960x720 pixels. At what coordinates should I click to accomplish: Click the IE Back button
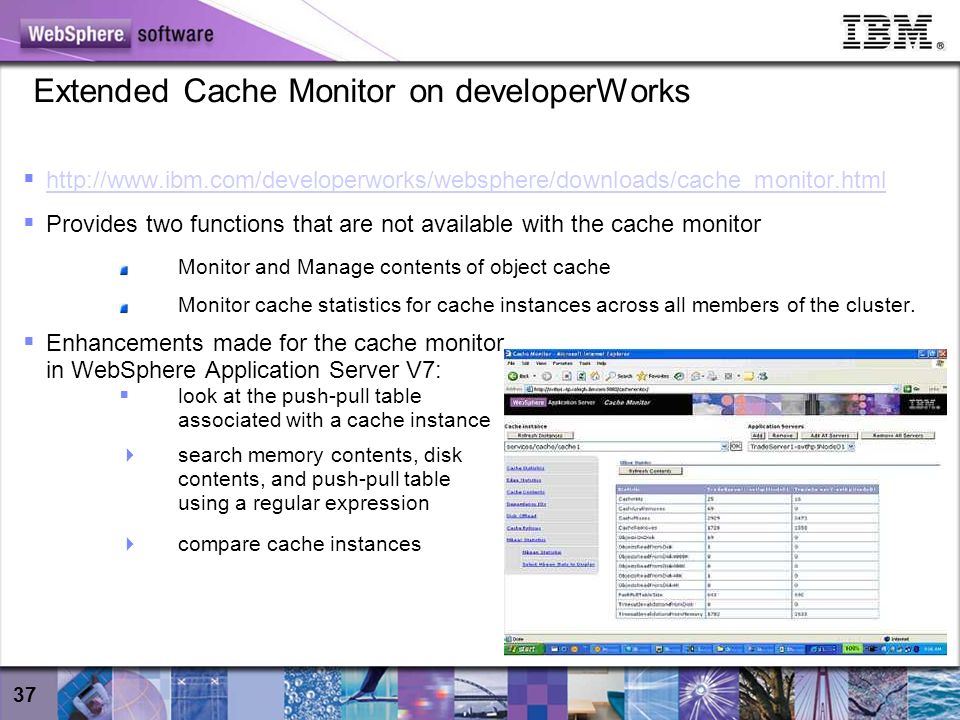tap(520, 376)
